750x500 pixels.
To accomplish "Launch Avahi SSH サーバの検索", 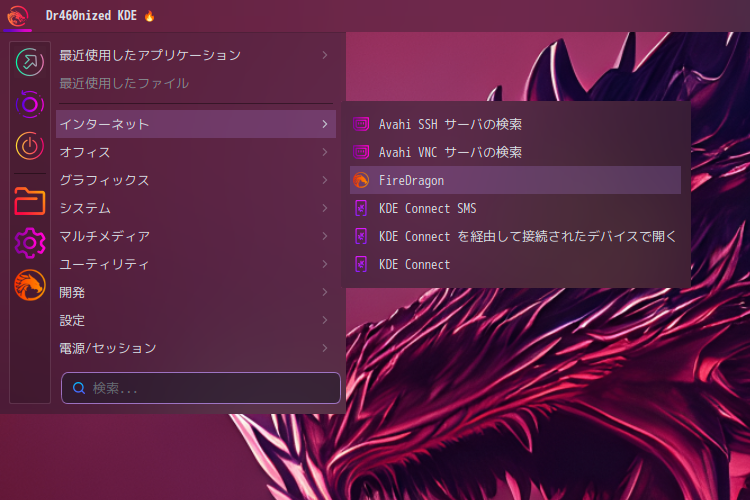I will point(515,124).
